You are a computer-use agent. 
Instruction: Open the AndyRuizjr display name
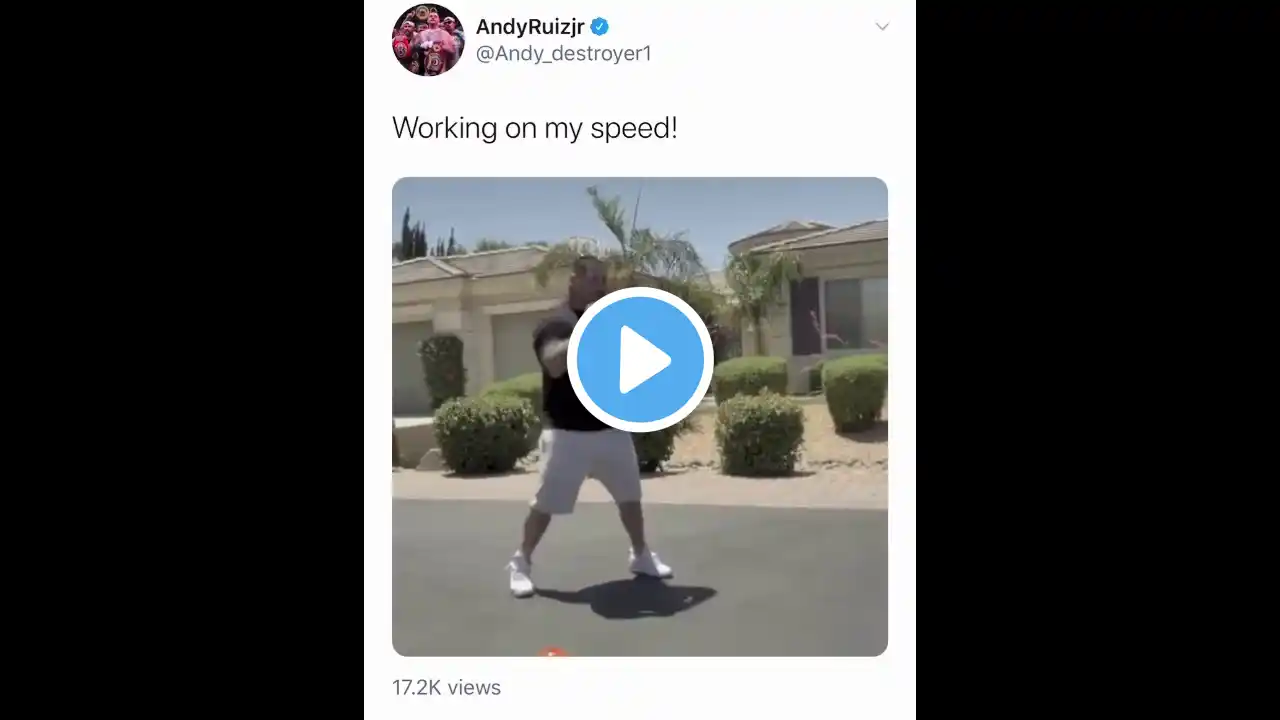coord(530,27)
